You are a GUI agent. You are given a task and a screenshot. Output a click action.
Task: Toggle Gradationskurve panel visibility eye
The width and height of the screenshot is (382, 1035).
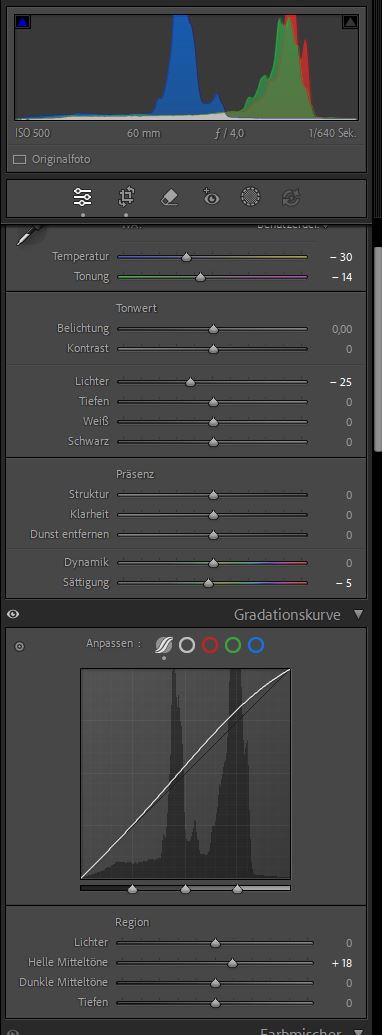pyautogui.click(x=13, y=615)
